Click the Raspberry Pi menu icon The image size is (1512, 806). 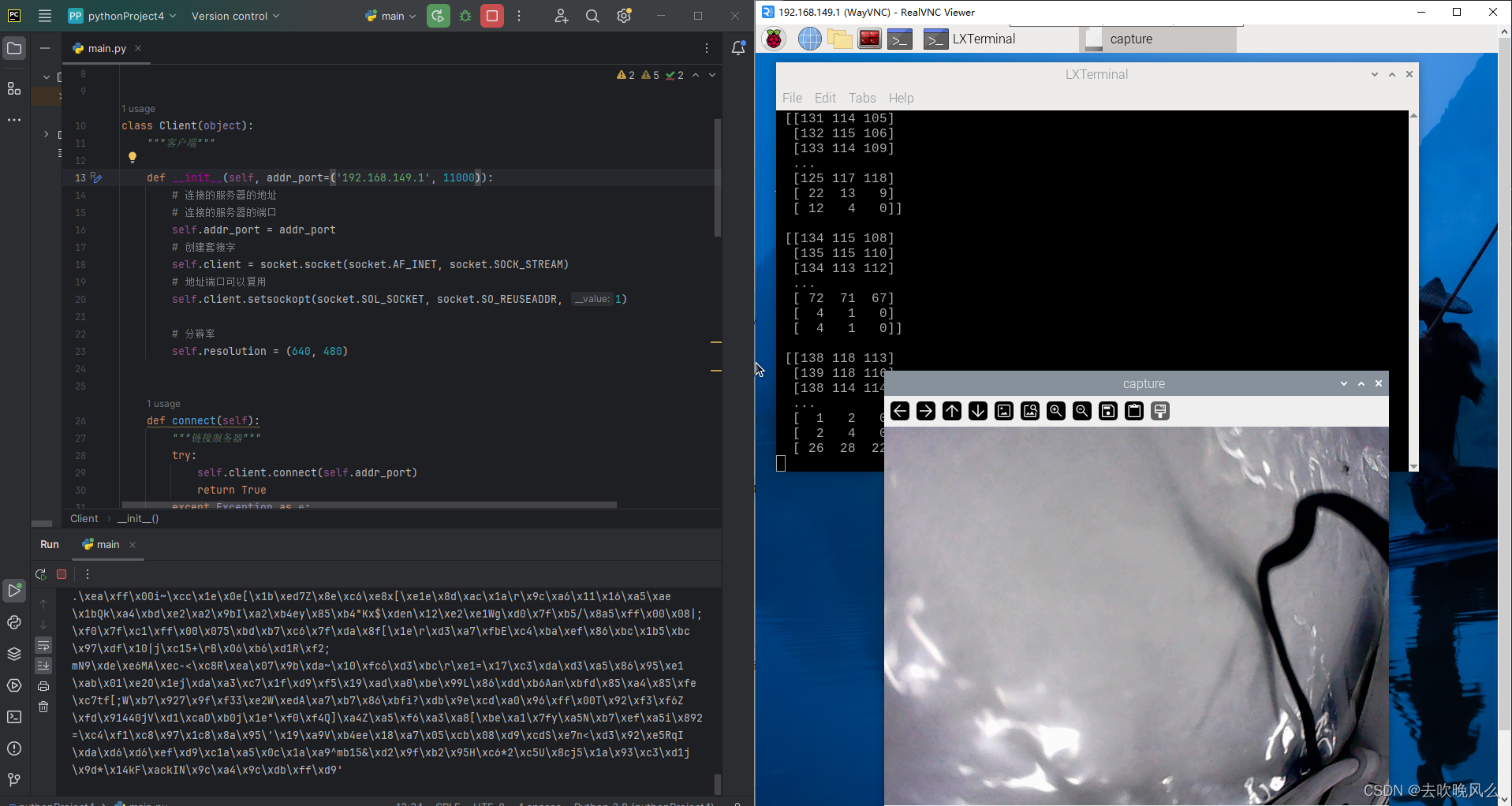[775, 39]
